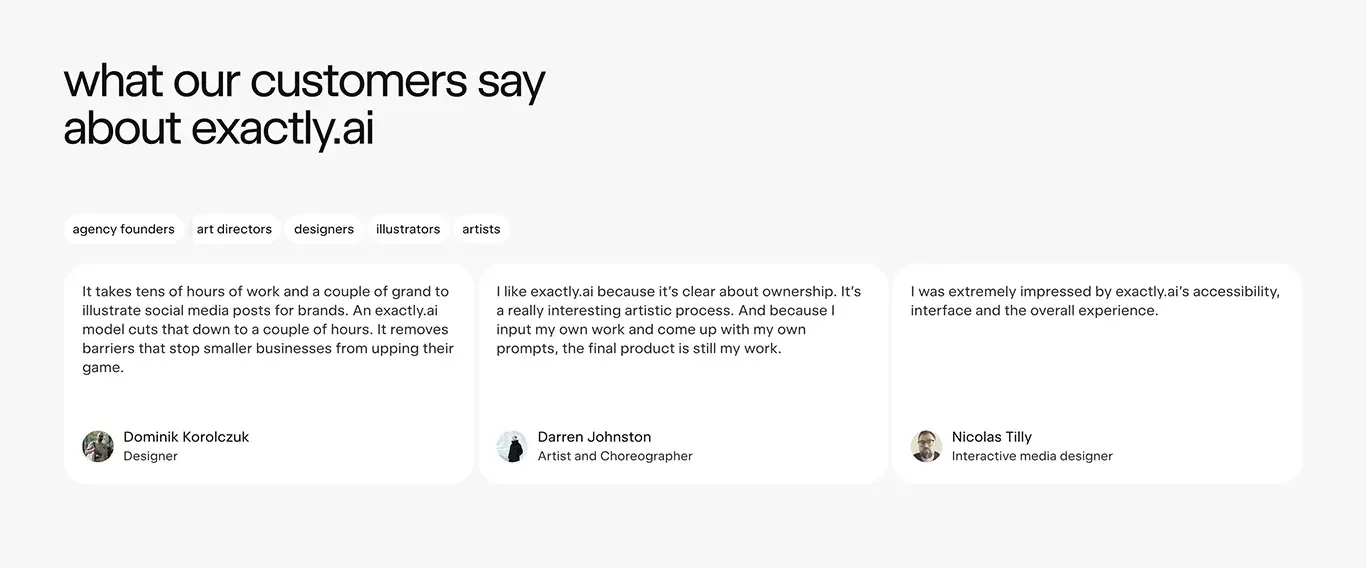Click the Dominik Korolczuk name

186,437
